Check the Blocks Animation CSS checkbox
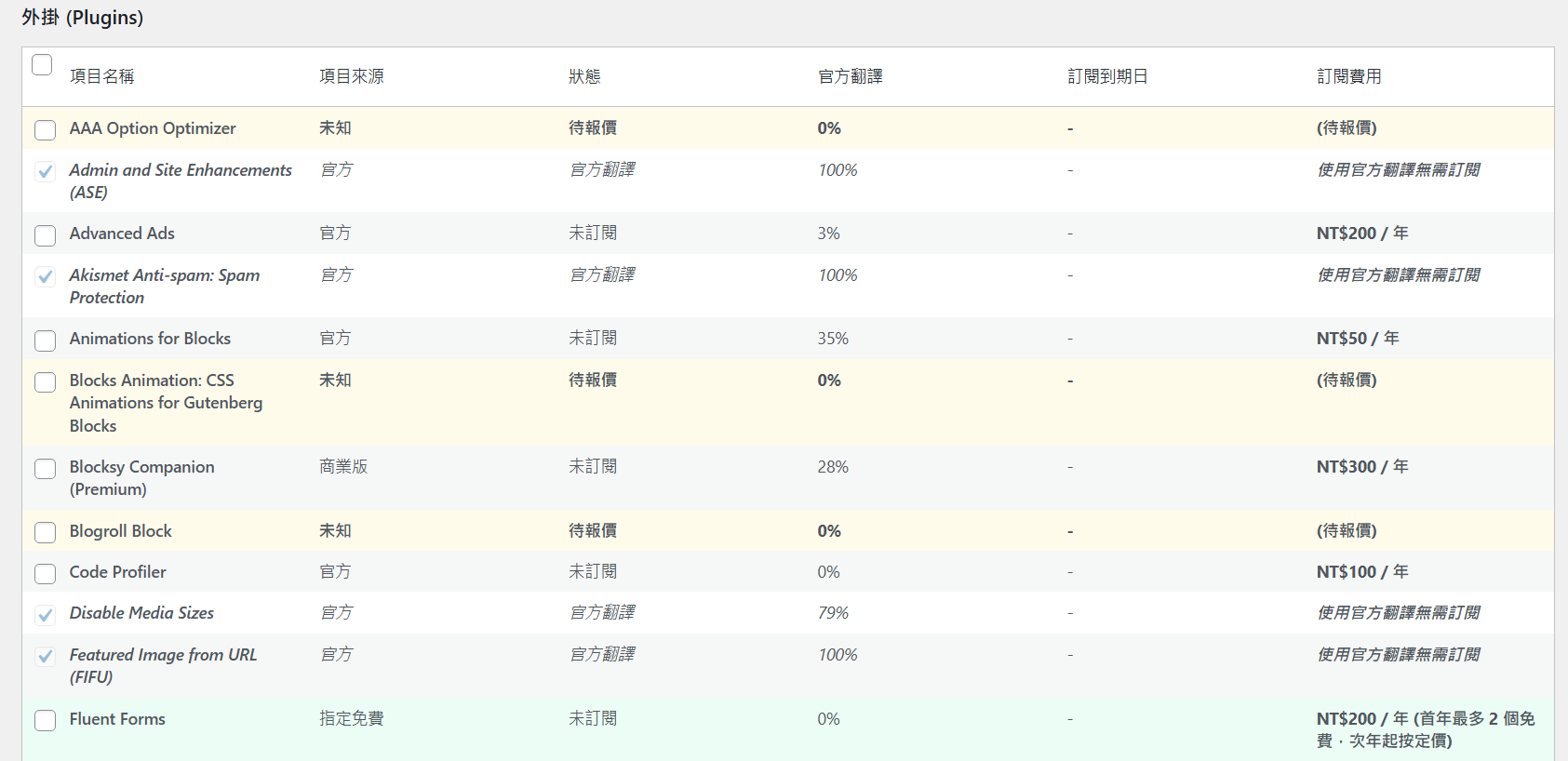Screen dimensions: 1568x761 [x=45, y=382]
